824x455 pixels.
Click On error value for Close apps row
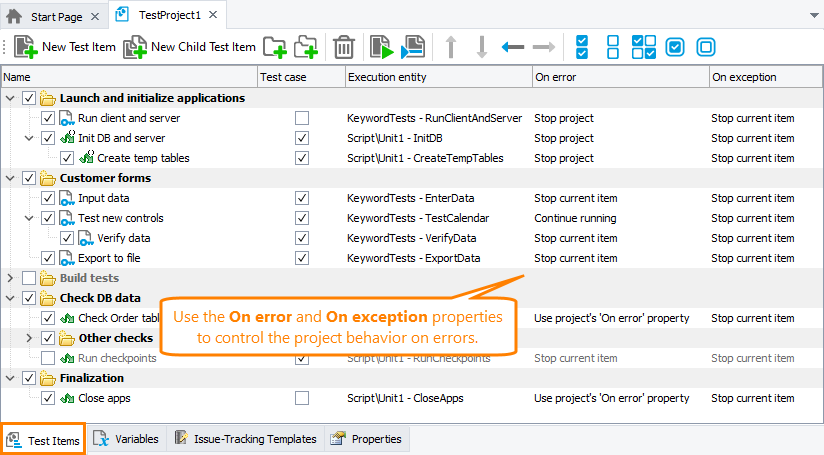pyautogui.click(x=612, y=398)
